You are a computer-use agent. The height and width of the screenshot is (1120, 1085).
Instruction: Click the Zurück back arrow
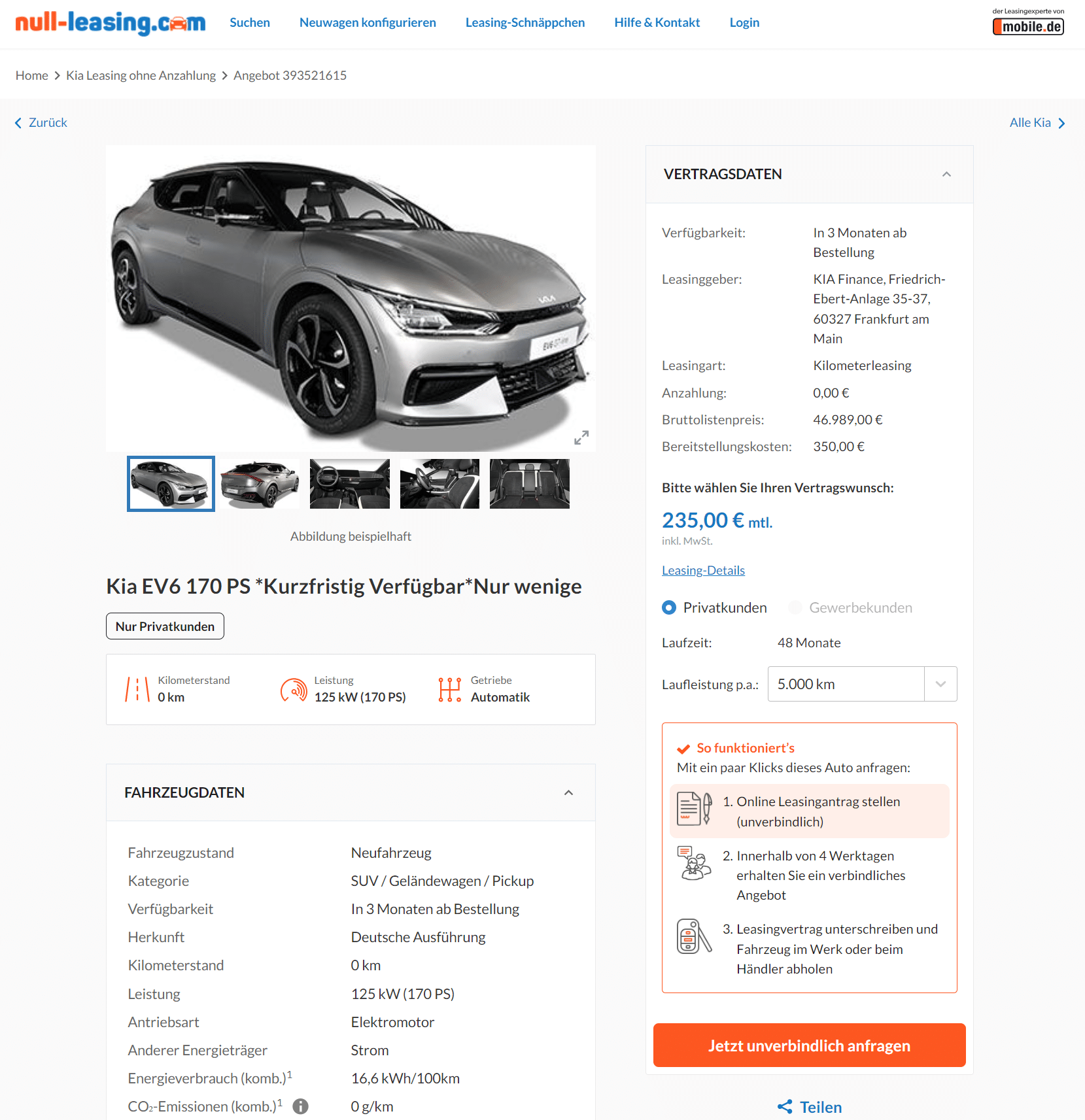[x=18, y=123]
